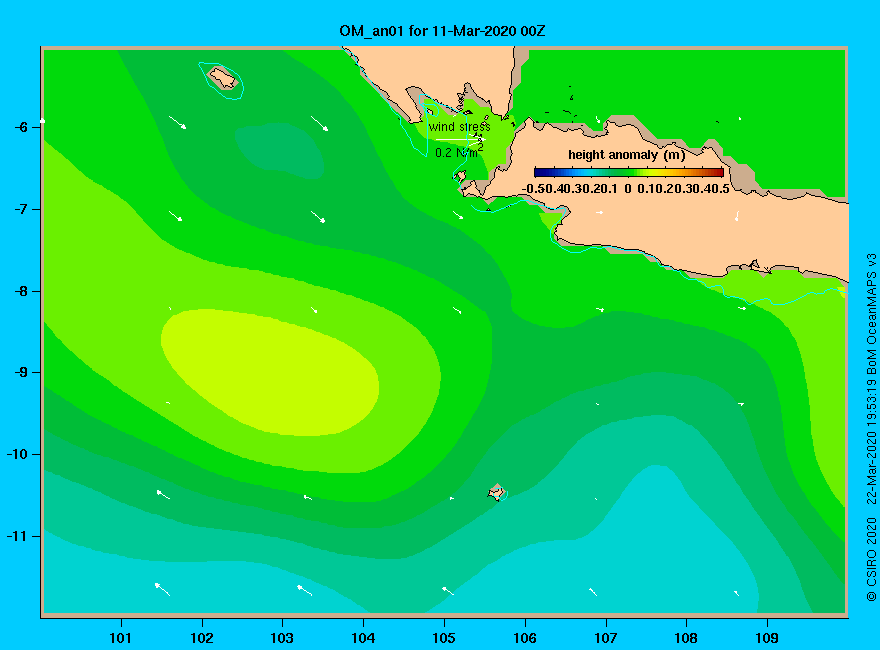Screen dimensions: 880x650
Task: Click the 'wind stress' legend label
Action: (x=459, y=127)
